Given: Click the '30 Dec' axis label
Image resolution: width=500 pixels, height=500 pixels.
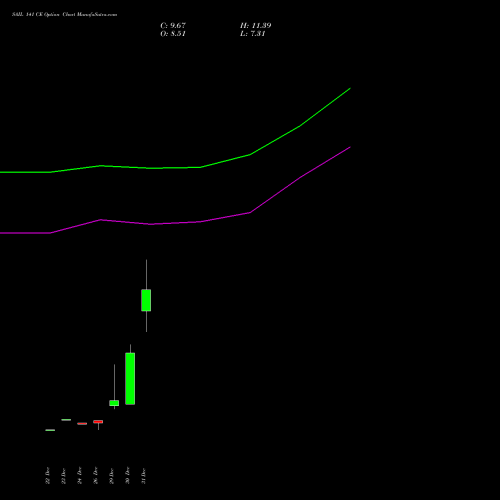Looking at the screenshot, I should (128, 476).
